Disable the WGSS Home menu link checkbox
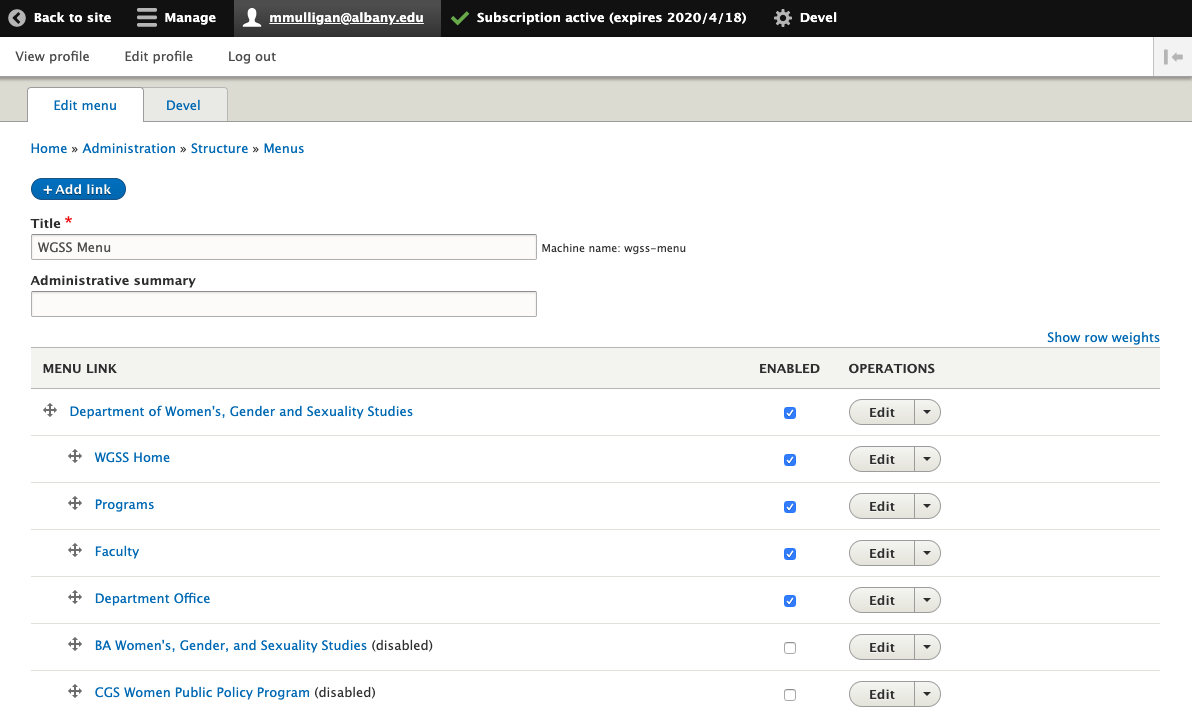This screenshot has width=1192, height=717. [x=790, y=460]
